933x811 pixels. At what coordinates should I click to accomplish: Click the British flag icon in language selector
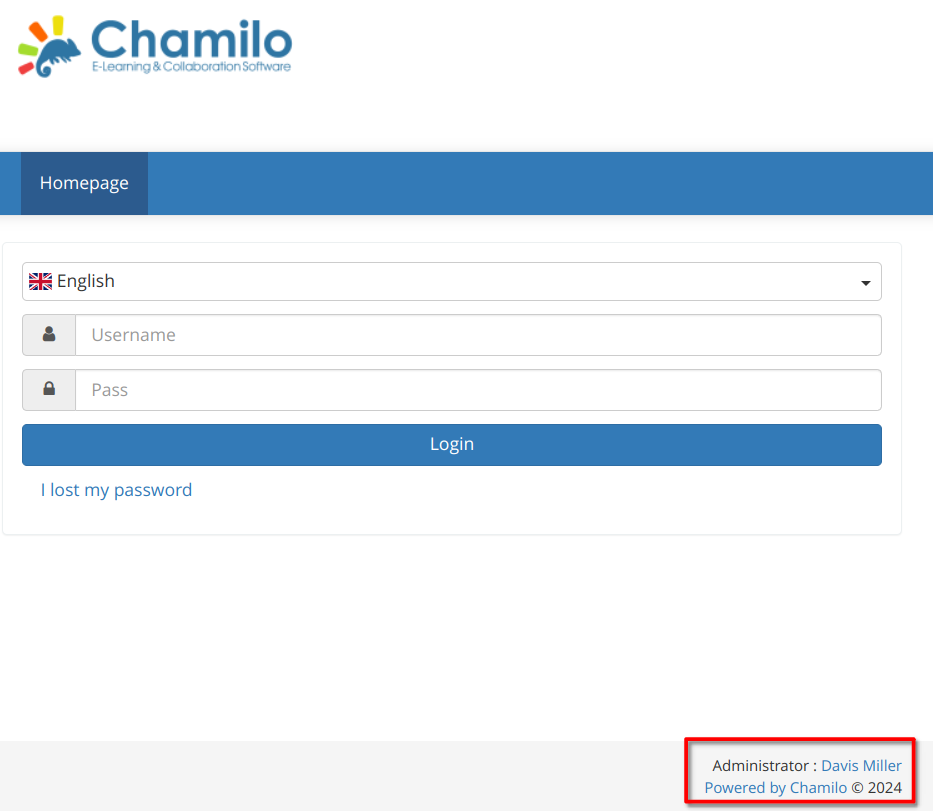(x=40, y=281)
